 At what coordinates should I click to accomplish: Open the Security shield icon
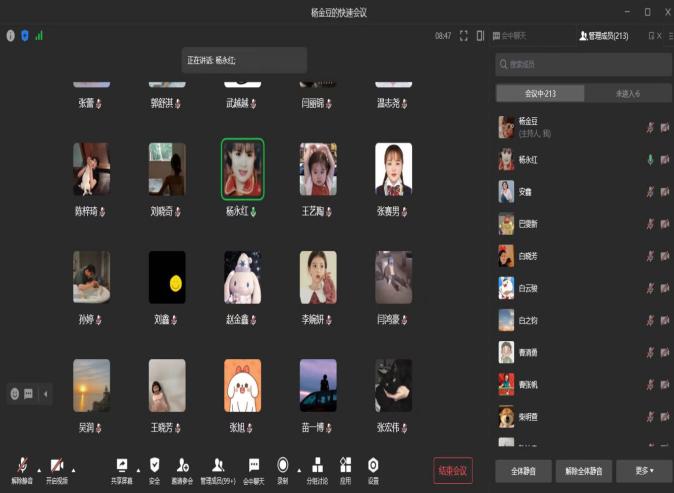point(154,465)
